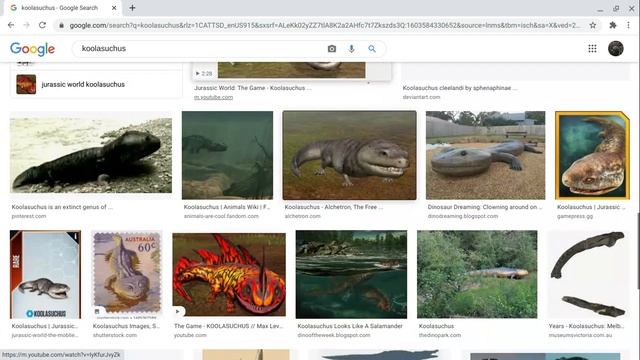Open the Chrome three-dot menu
640x360 pixels.
click(x=629, y=25)
